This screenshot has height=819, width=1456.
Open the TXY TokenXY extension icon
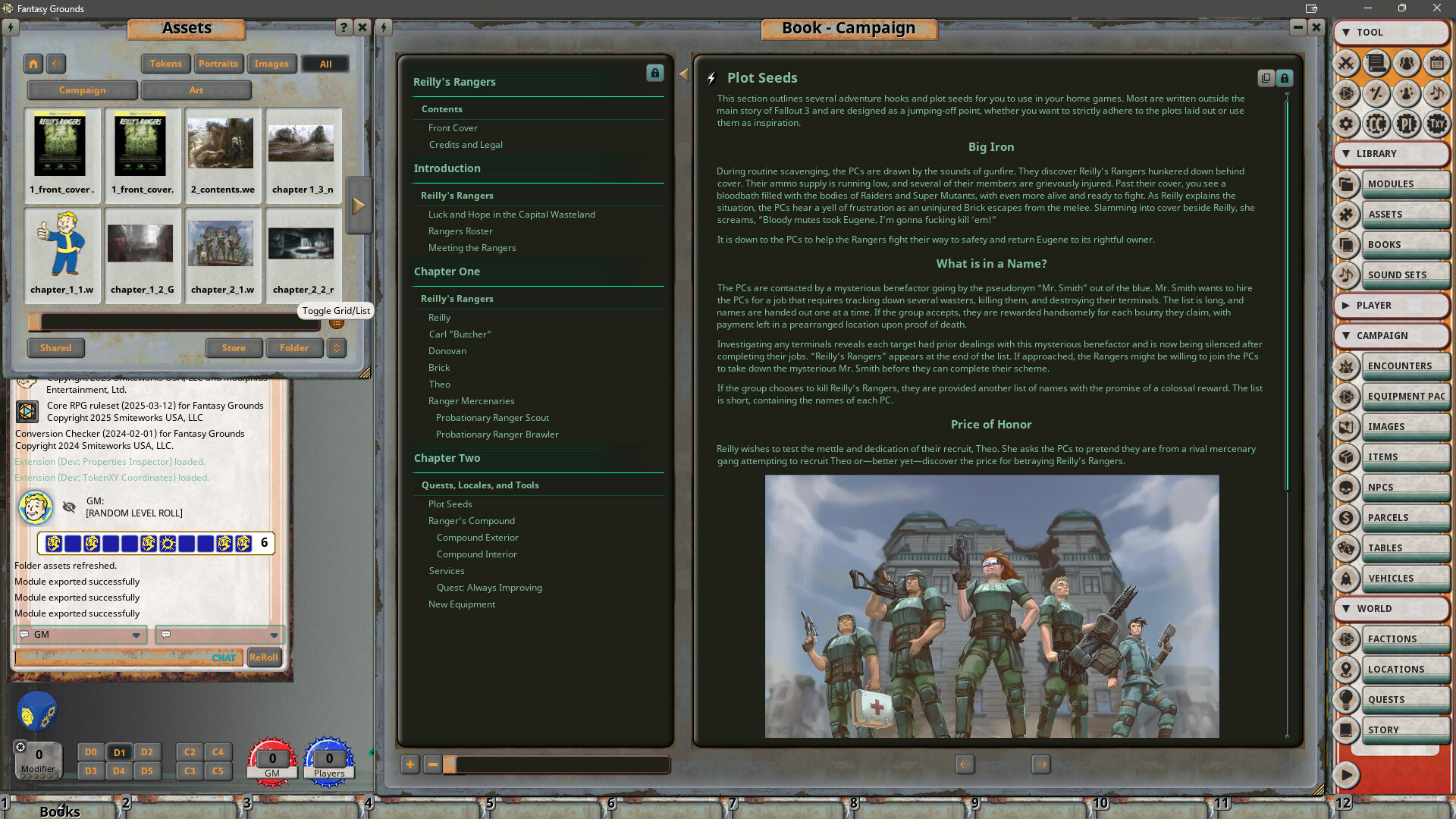click(x=1437, y=124)
